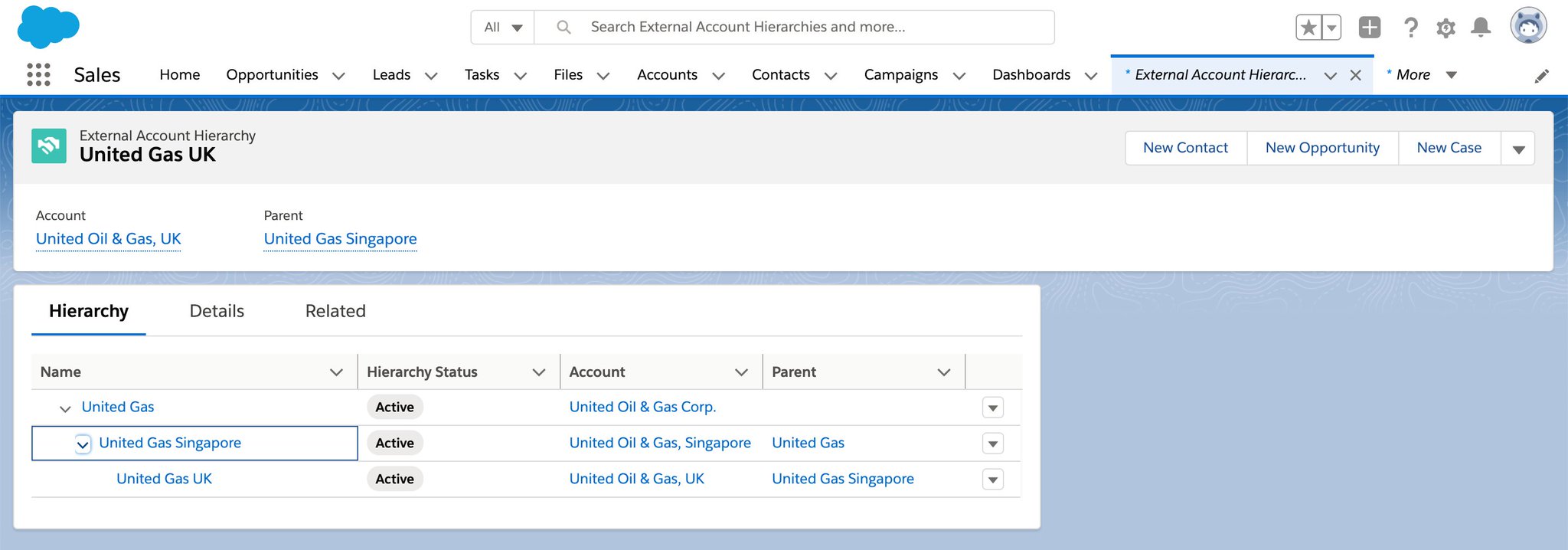This screenshot has height=550, width=1568.
Task: Open the Global Actions plus icon
Action: (1370, 28)
